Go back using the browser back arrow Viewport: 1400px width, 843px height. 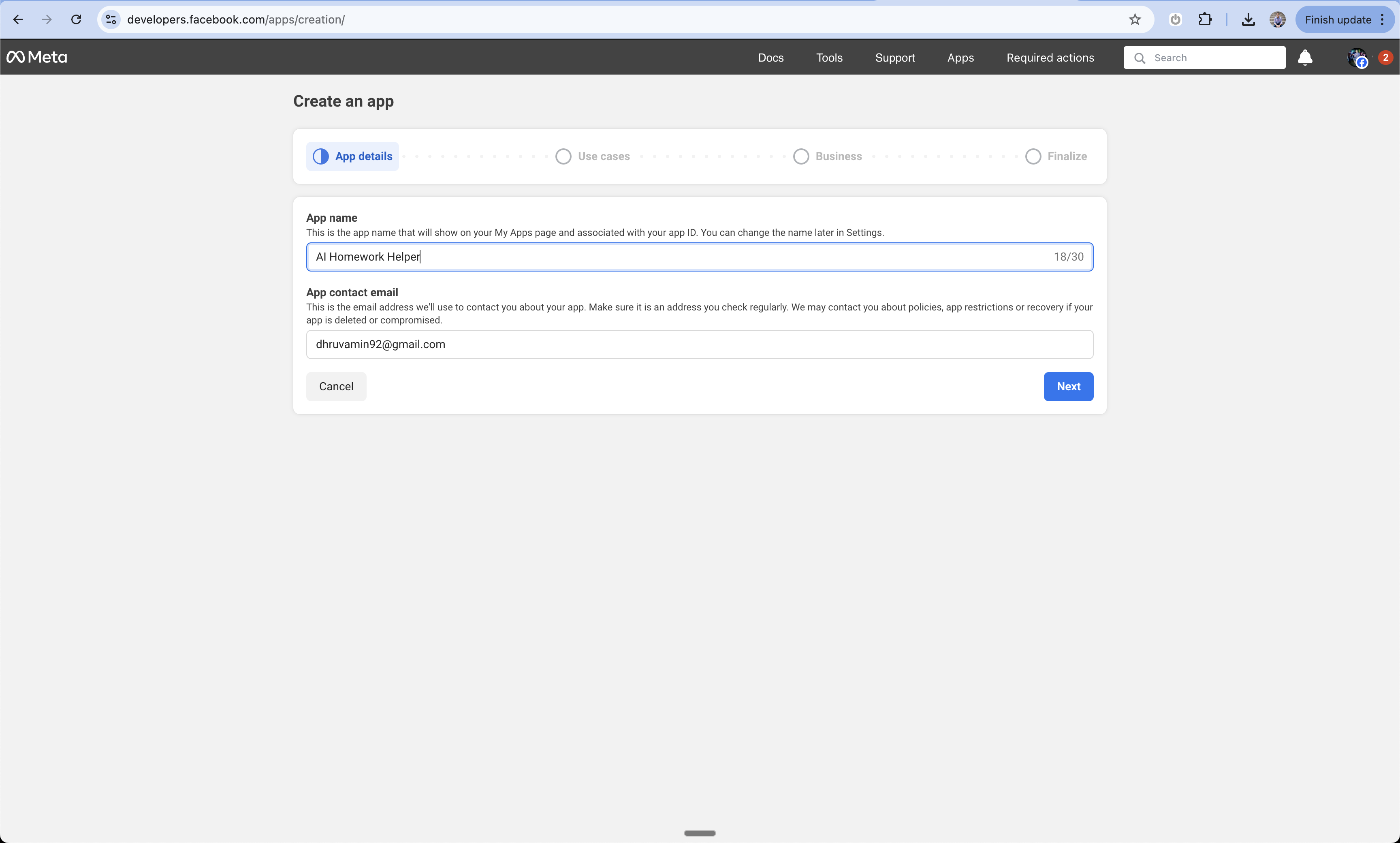click(x=18, y=20)
